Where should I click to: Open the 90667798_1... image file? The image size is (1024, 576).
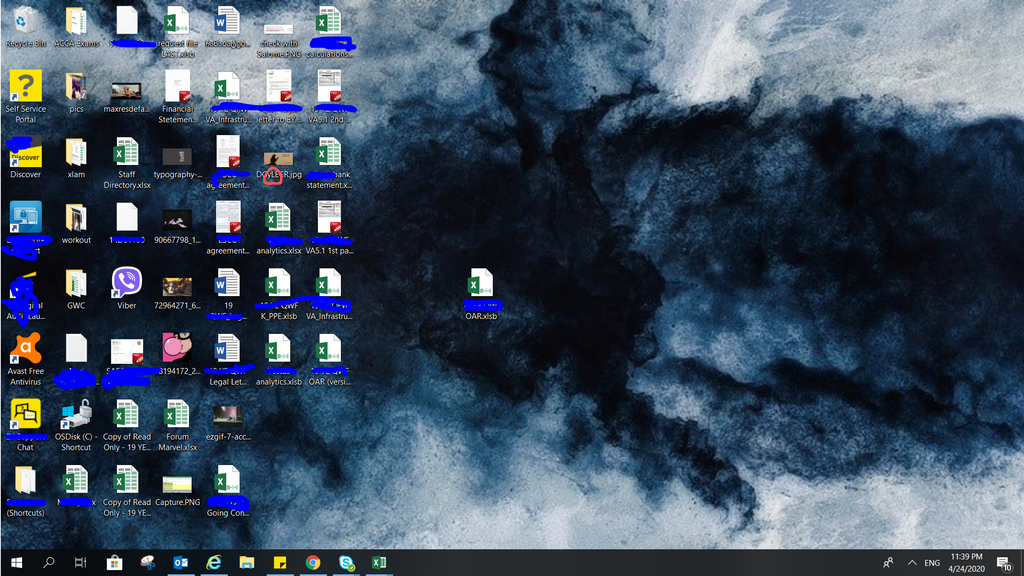coord(177,227)
